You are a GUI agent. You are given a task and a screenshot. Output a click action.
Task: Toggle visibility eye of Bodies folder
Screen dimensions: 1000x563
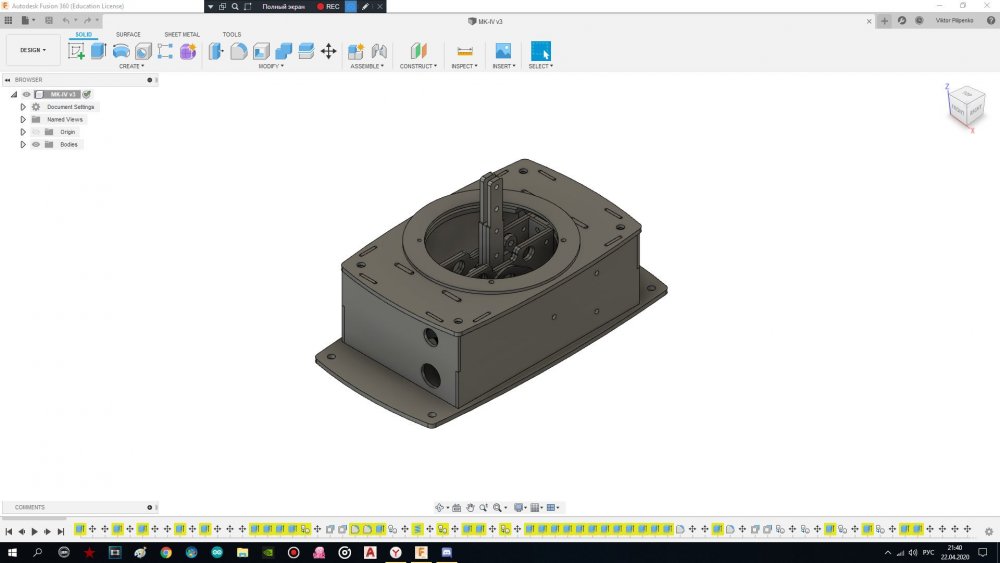click(36, 144)
